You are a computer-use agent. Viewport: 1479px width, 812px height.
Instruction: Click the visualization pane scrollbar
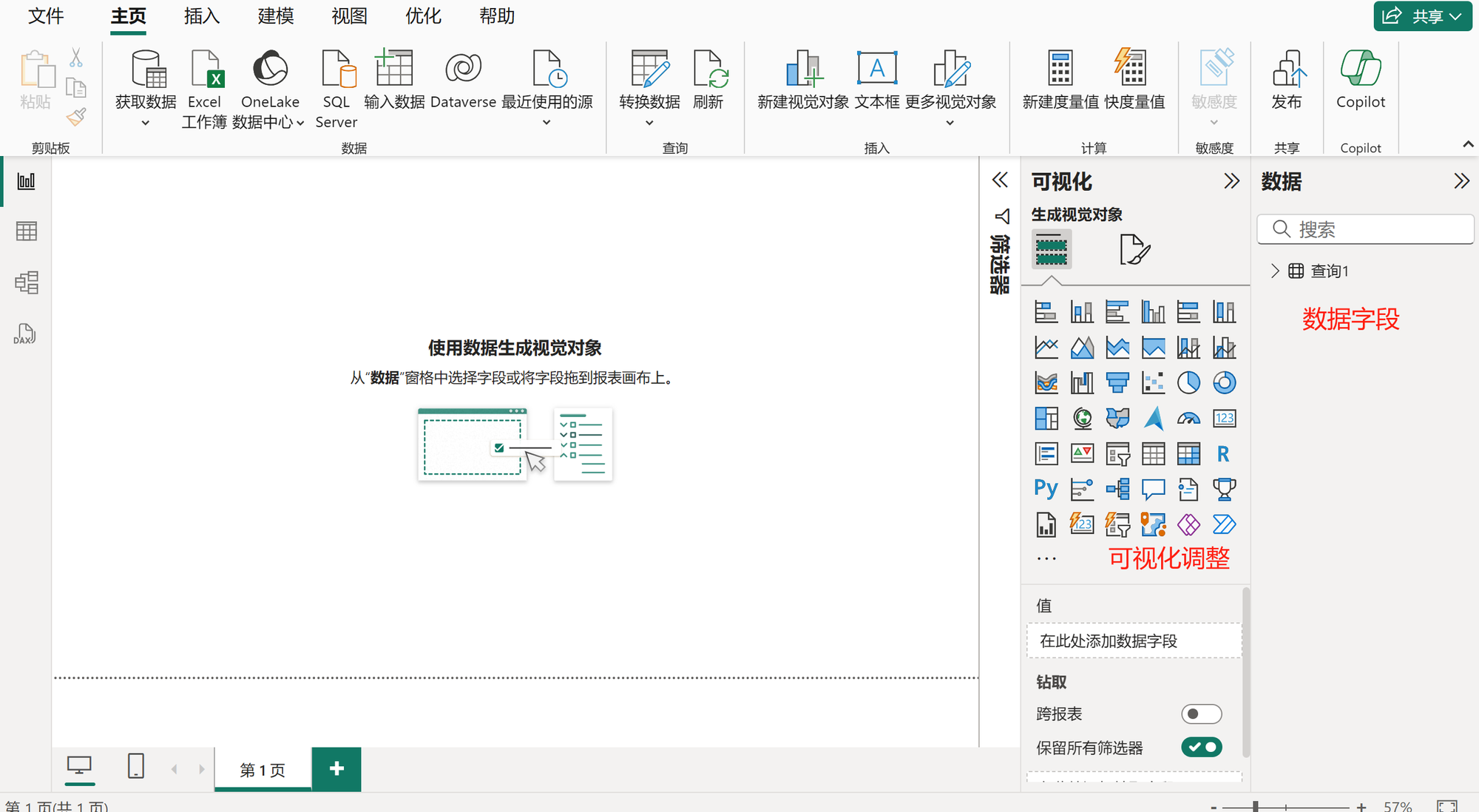(x=1246, y=671)
